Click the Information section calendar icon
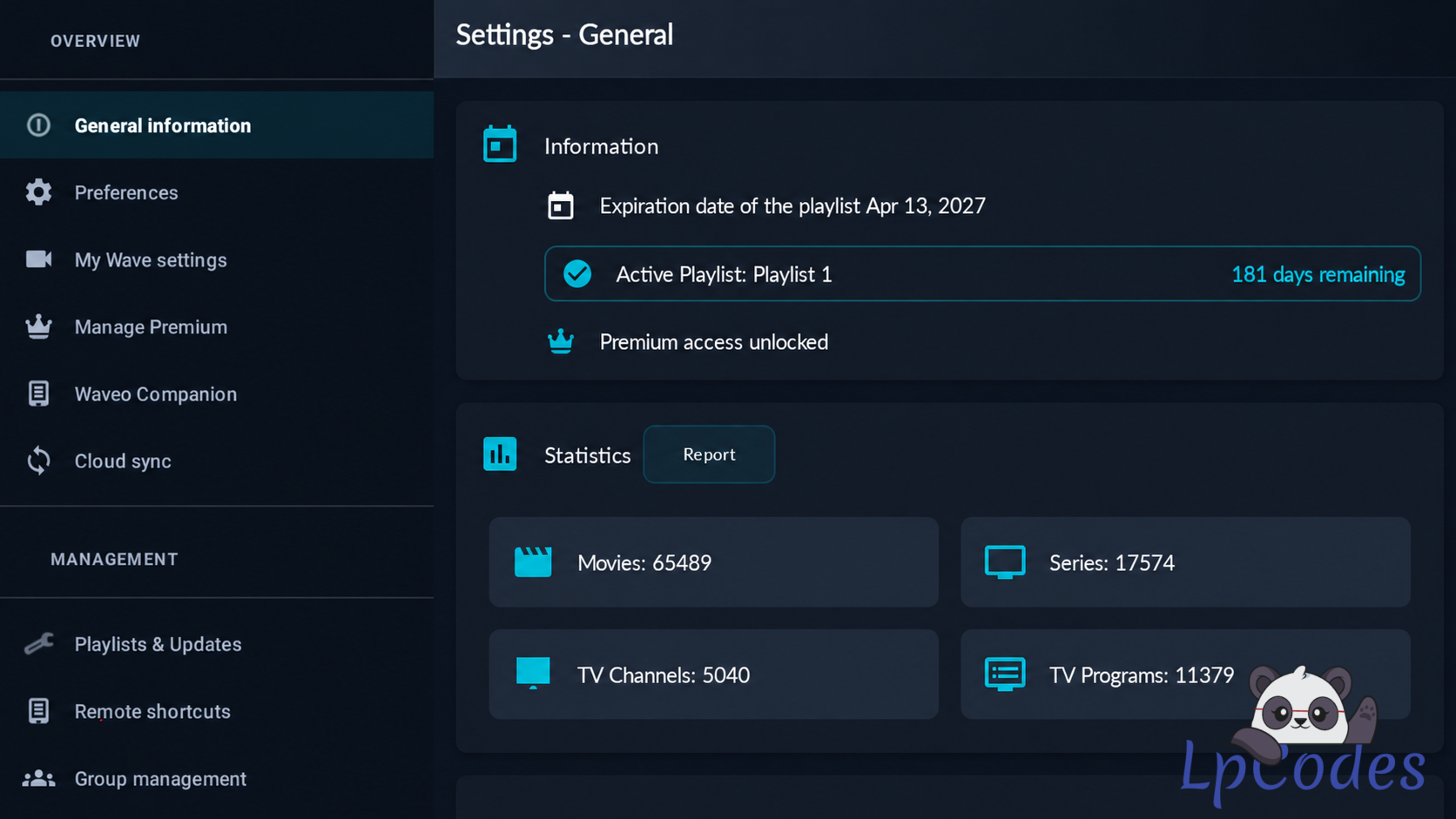Screen dimensions: 1456x819 [500, 144]
